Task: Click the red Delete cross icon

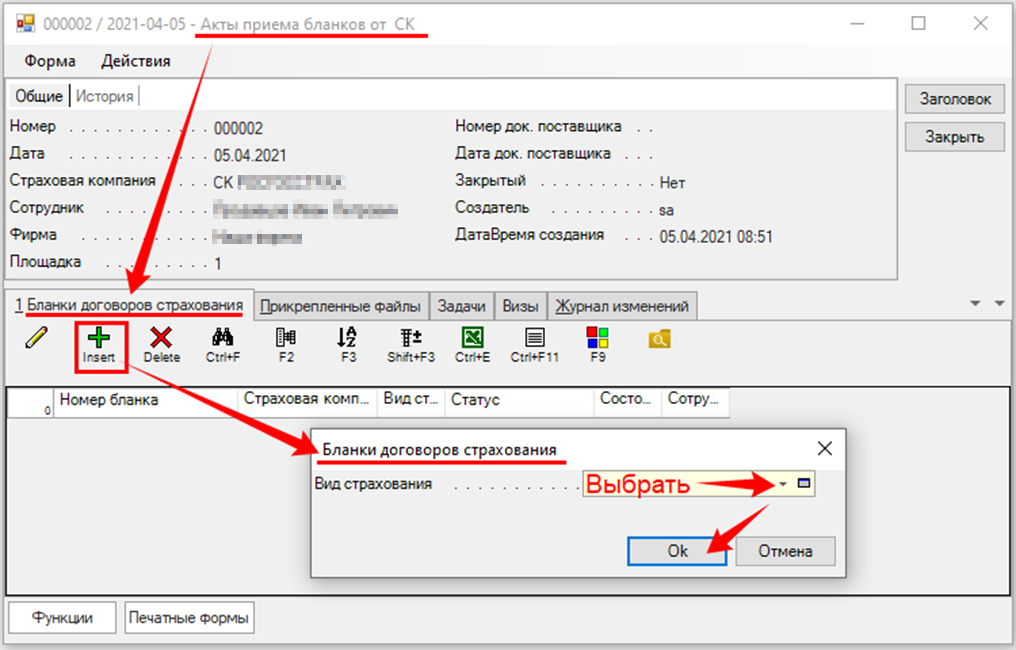Action: pyautogui.click(x=161, y=338)
